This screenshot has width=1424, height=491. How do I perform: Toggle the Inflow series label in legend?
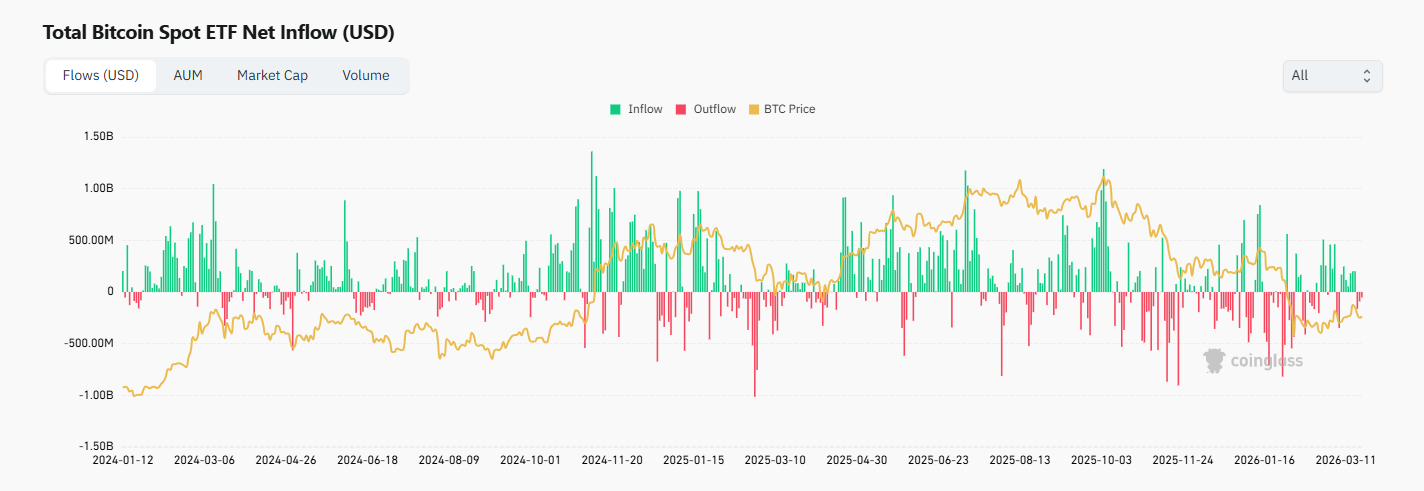[645, 109]
